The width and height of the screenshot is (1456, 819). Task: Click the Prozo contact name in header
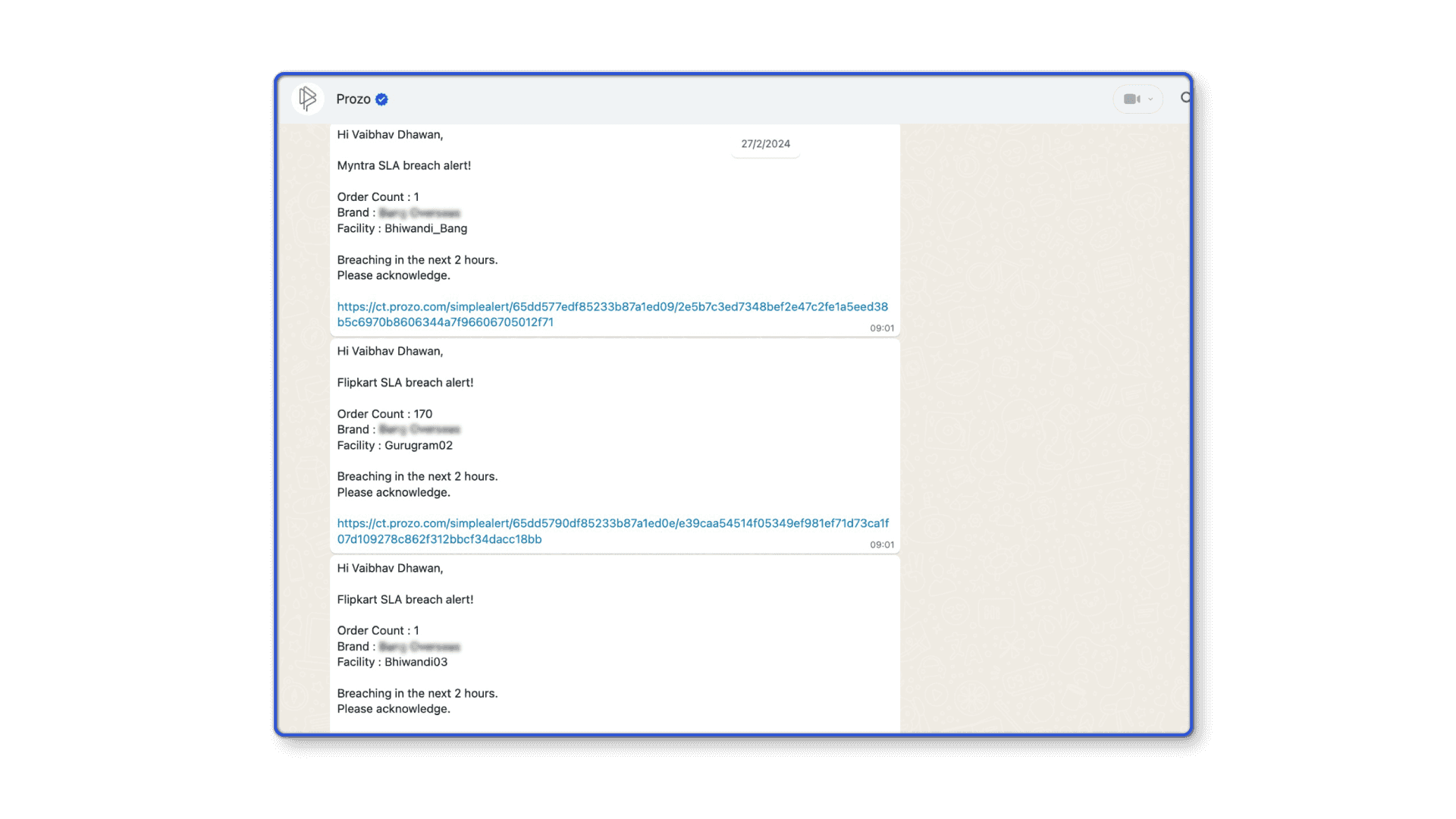coord(353,99)
